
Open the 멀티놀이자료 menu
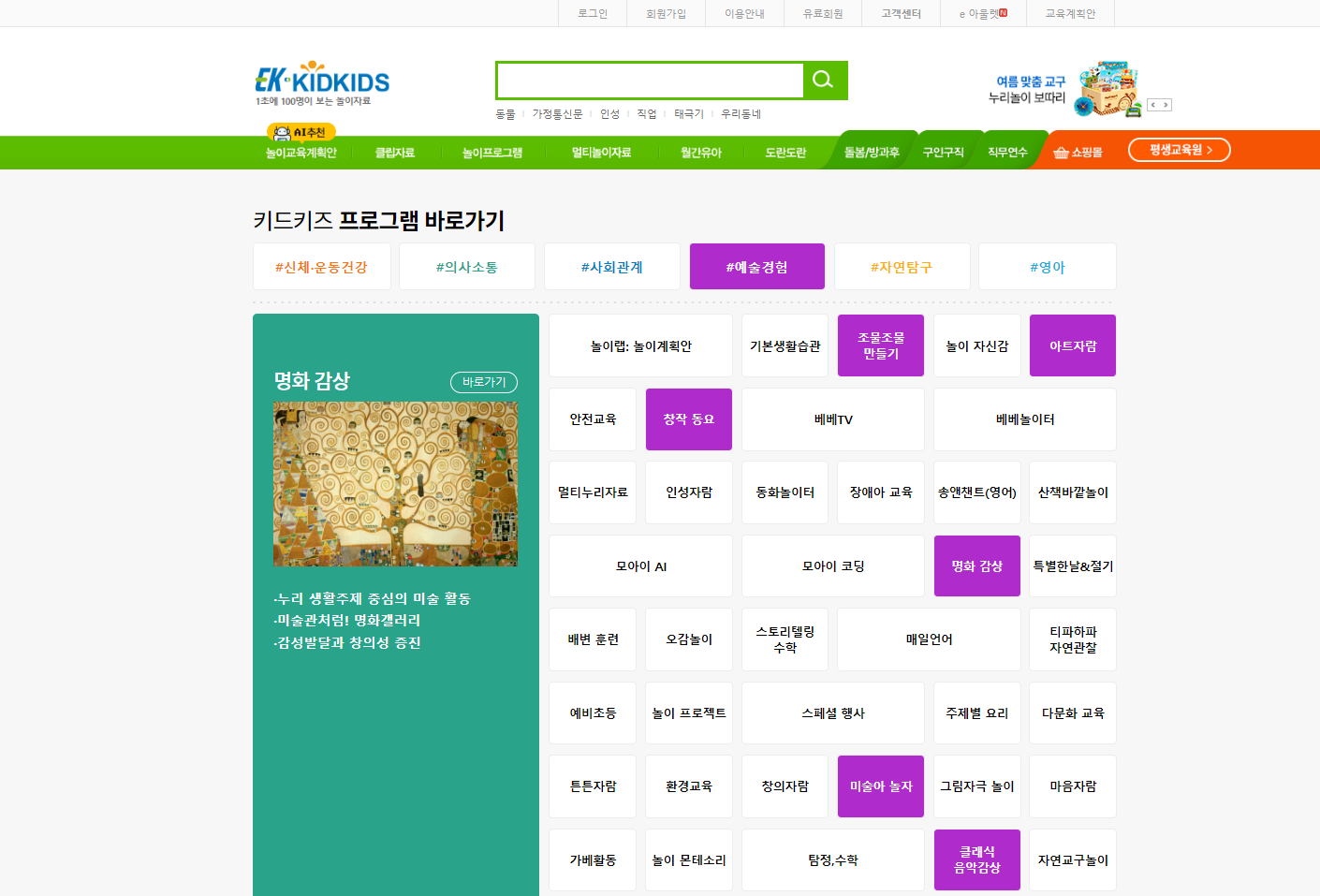(601, 153)
